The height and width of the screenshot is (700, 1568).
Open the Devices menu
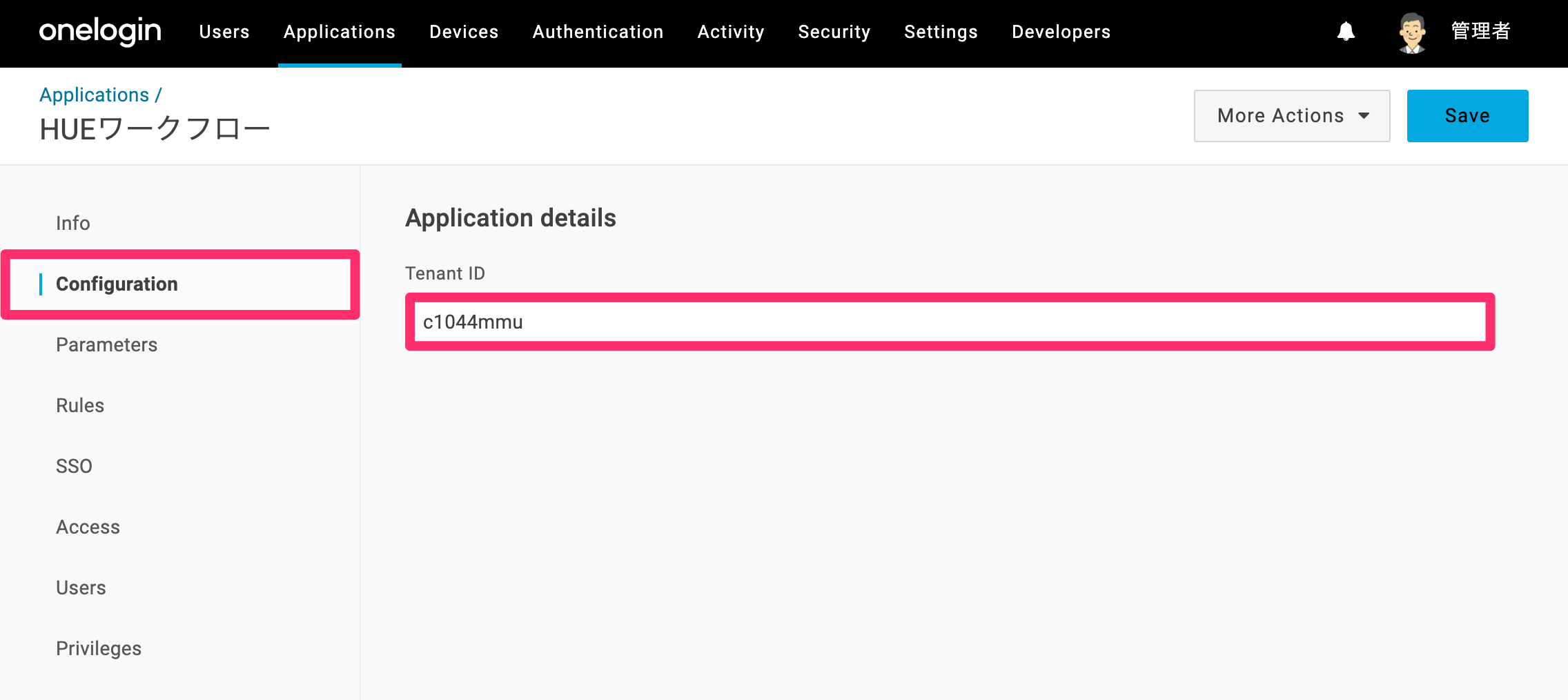coord(464,32)
